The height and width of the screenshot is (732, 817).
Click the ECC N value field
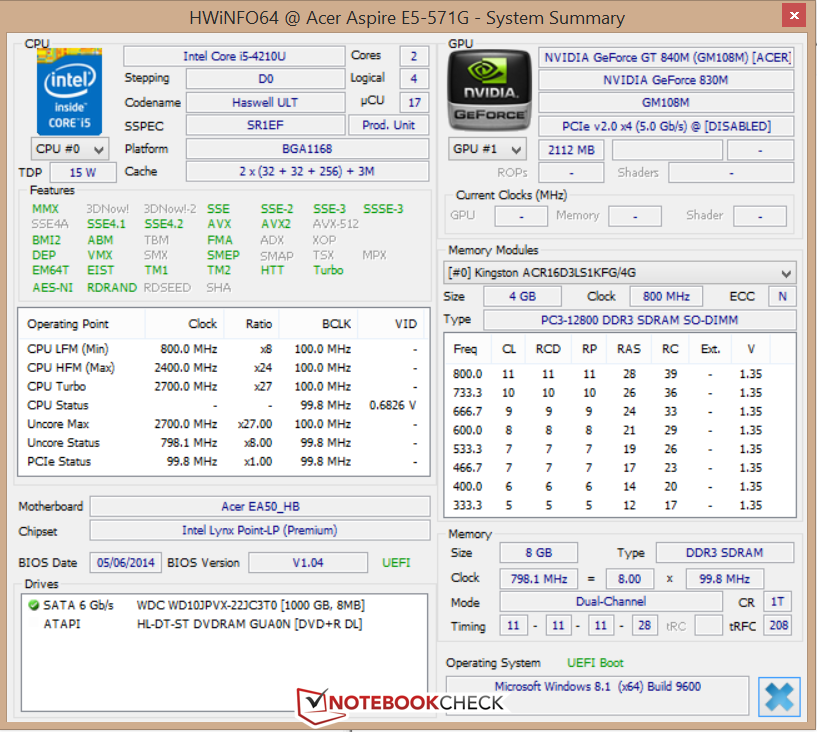pyautogui.click(x=782, y=296)
